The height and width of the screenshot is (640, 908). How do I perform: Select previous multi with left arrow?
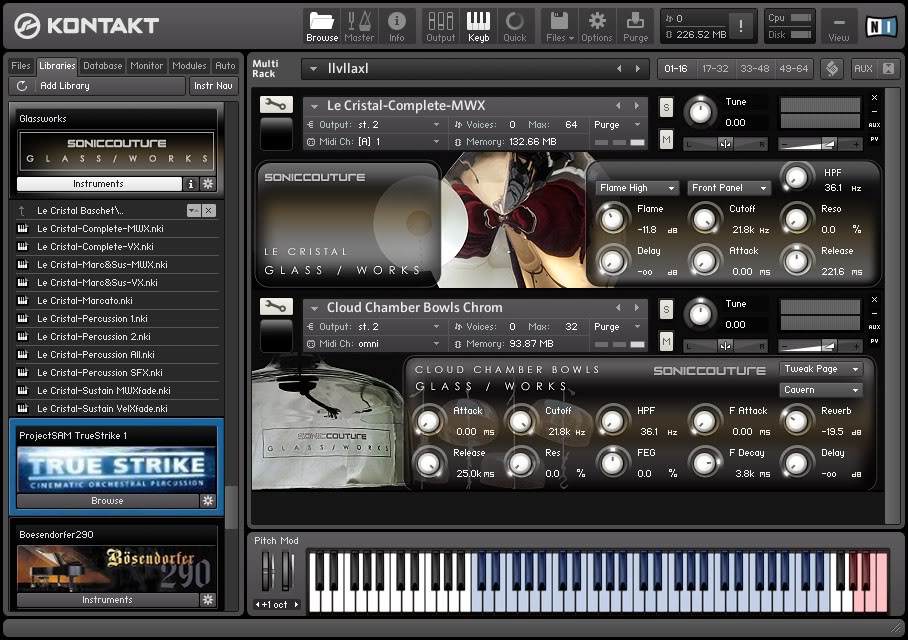pyautogui.click(x=619, y=68)
